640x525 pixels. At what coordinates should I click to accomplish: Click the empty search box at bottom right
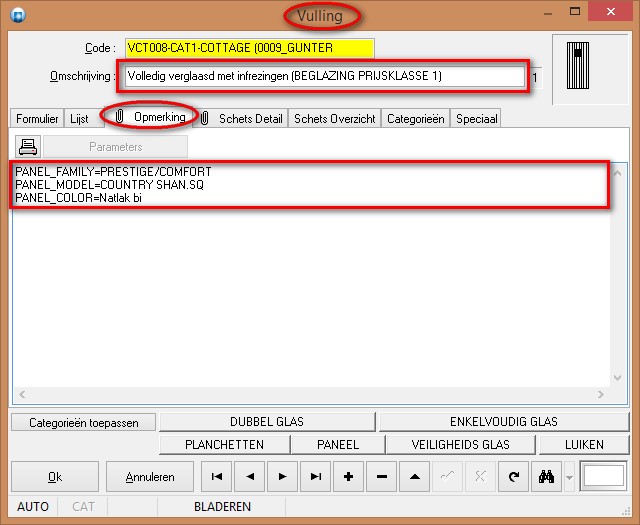(604, 476)
